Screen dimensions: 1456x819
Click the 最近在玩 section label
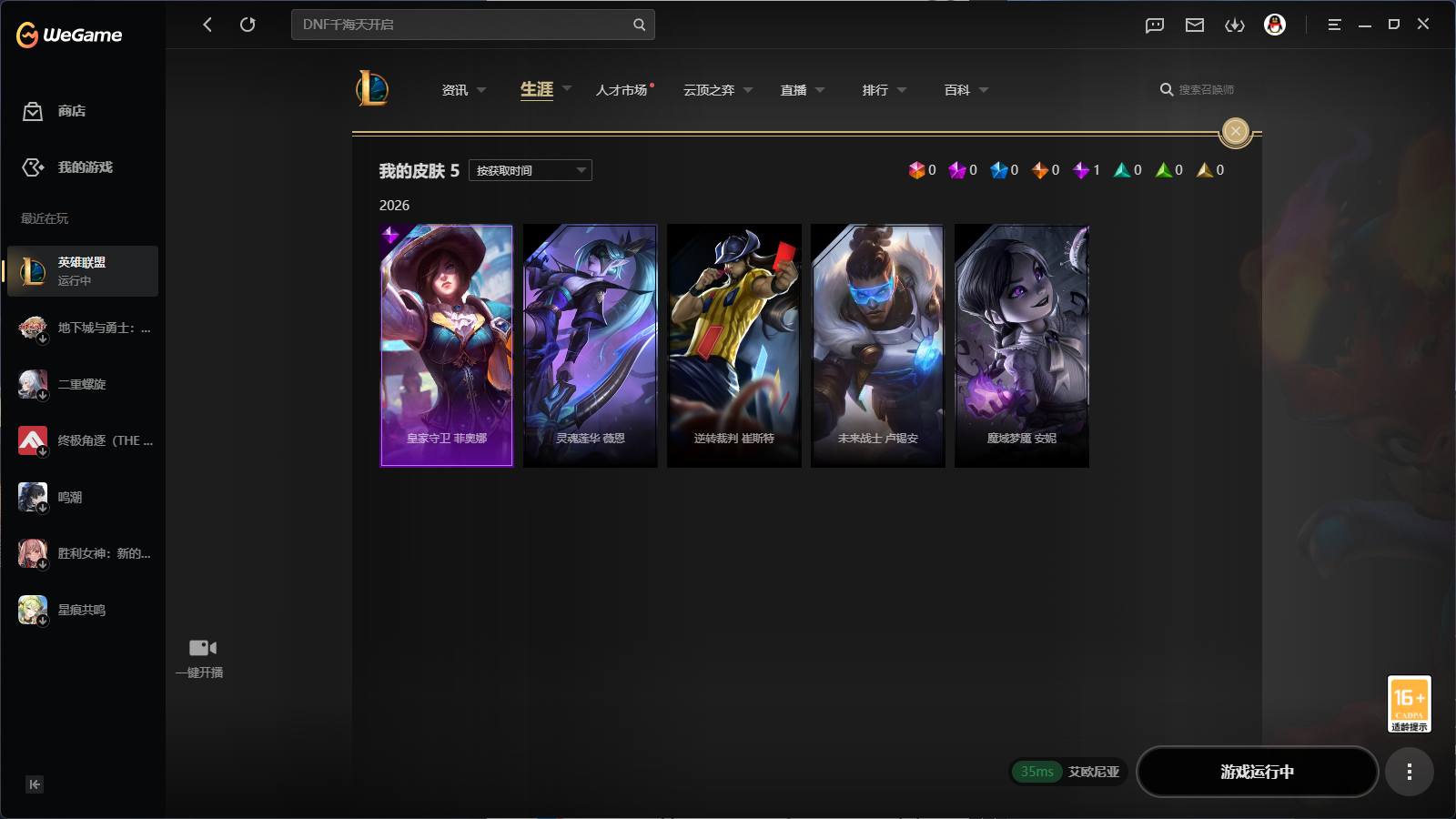click(x=45, y=218)
